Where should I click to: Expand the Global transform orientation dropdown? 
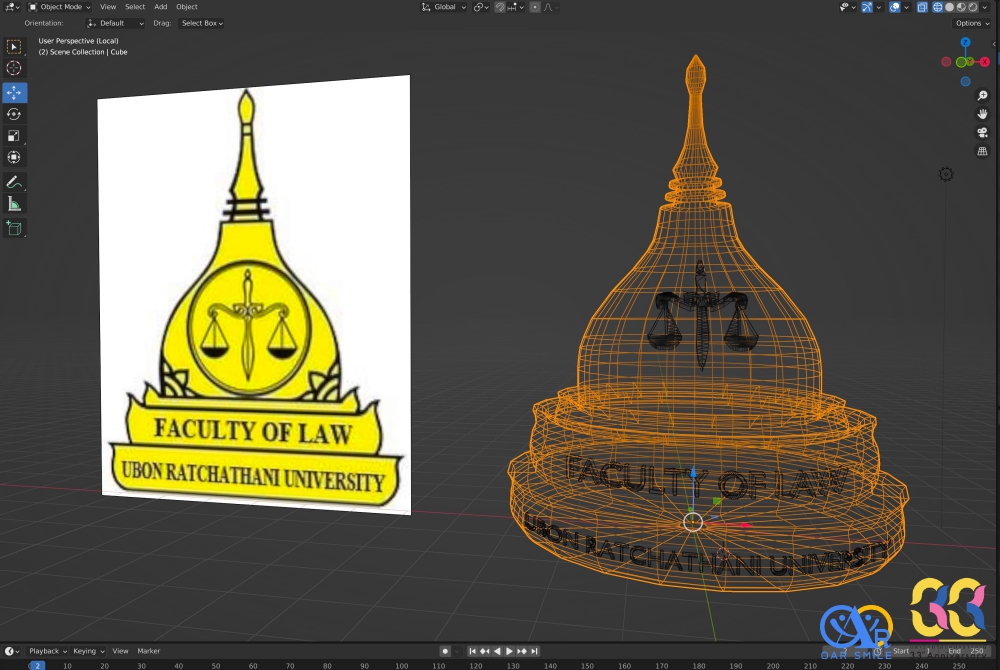pos(443,7)
